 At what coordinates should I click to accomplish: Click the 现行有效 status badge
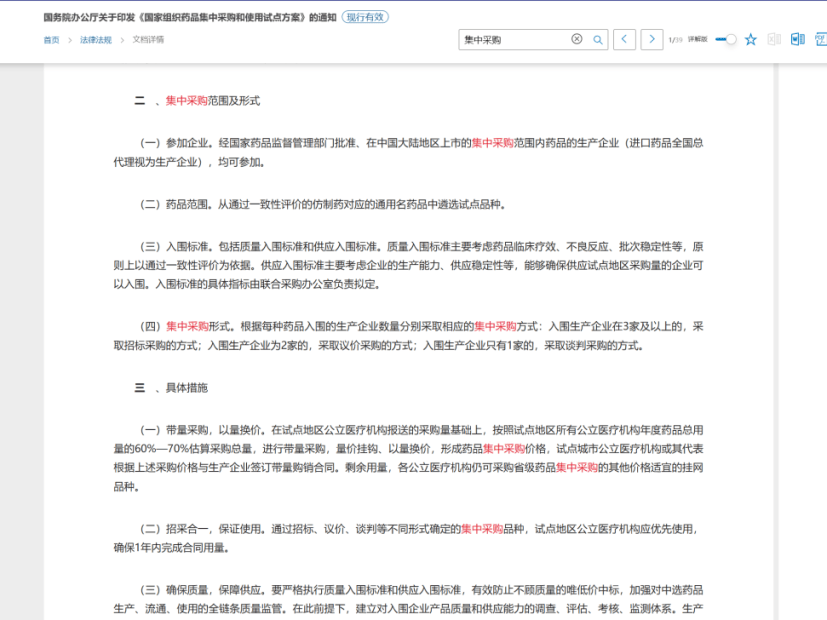click(365, 17)
